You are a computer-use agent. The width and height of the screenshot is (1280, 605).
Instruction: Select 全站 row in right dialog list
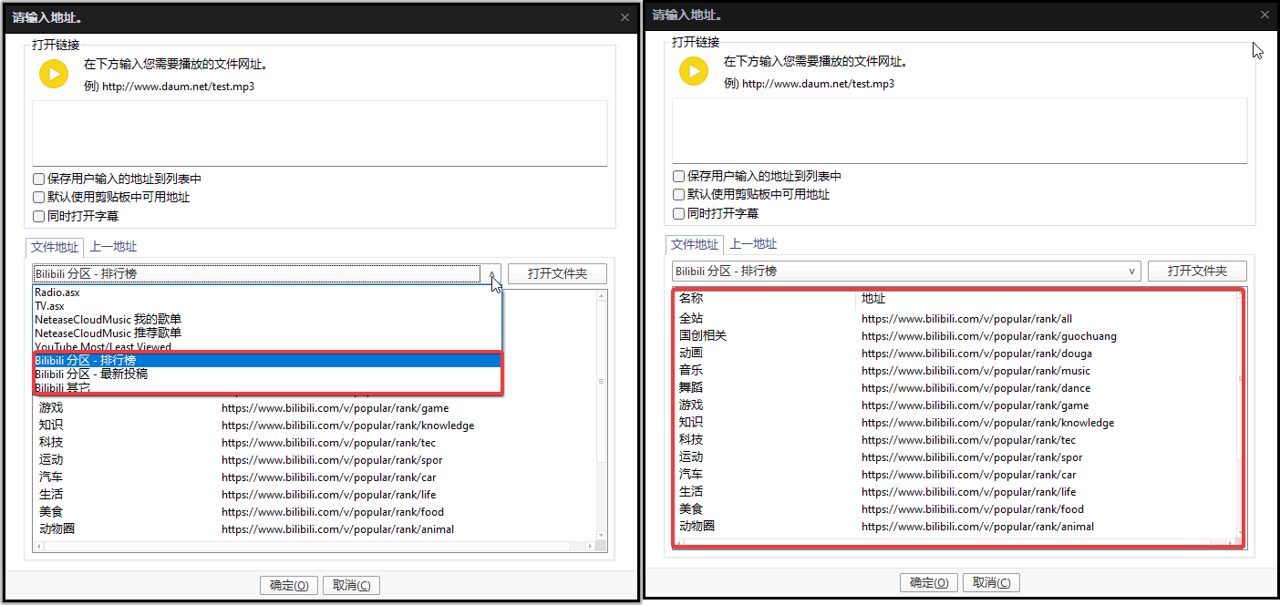point(956,318)
